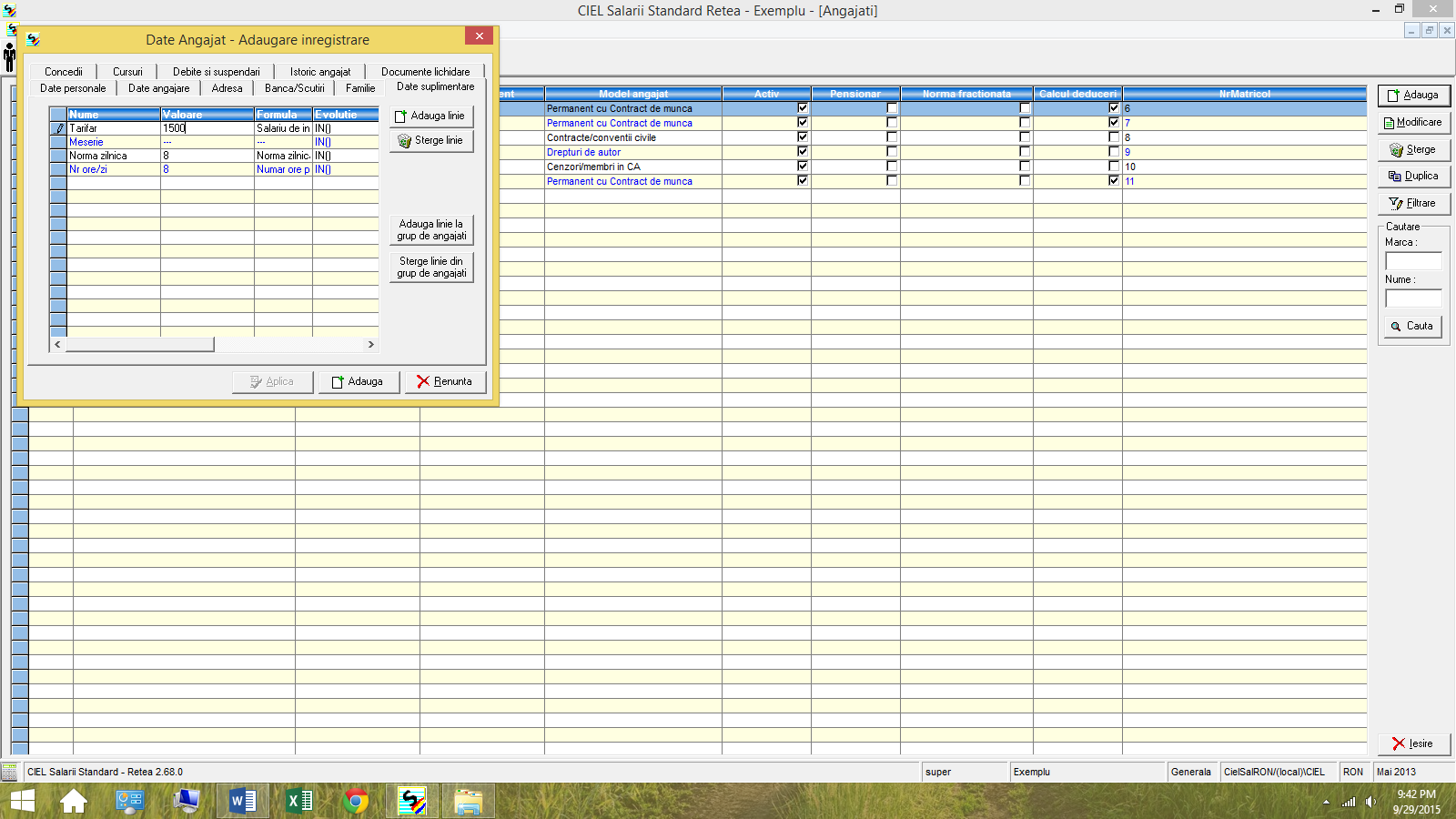
Task: Switch to Date personale tab
Action: (x=73, y=88)
